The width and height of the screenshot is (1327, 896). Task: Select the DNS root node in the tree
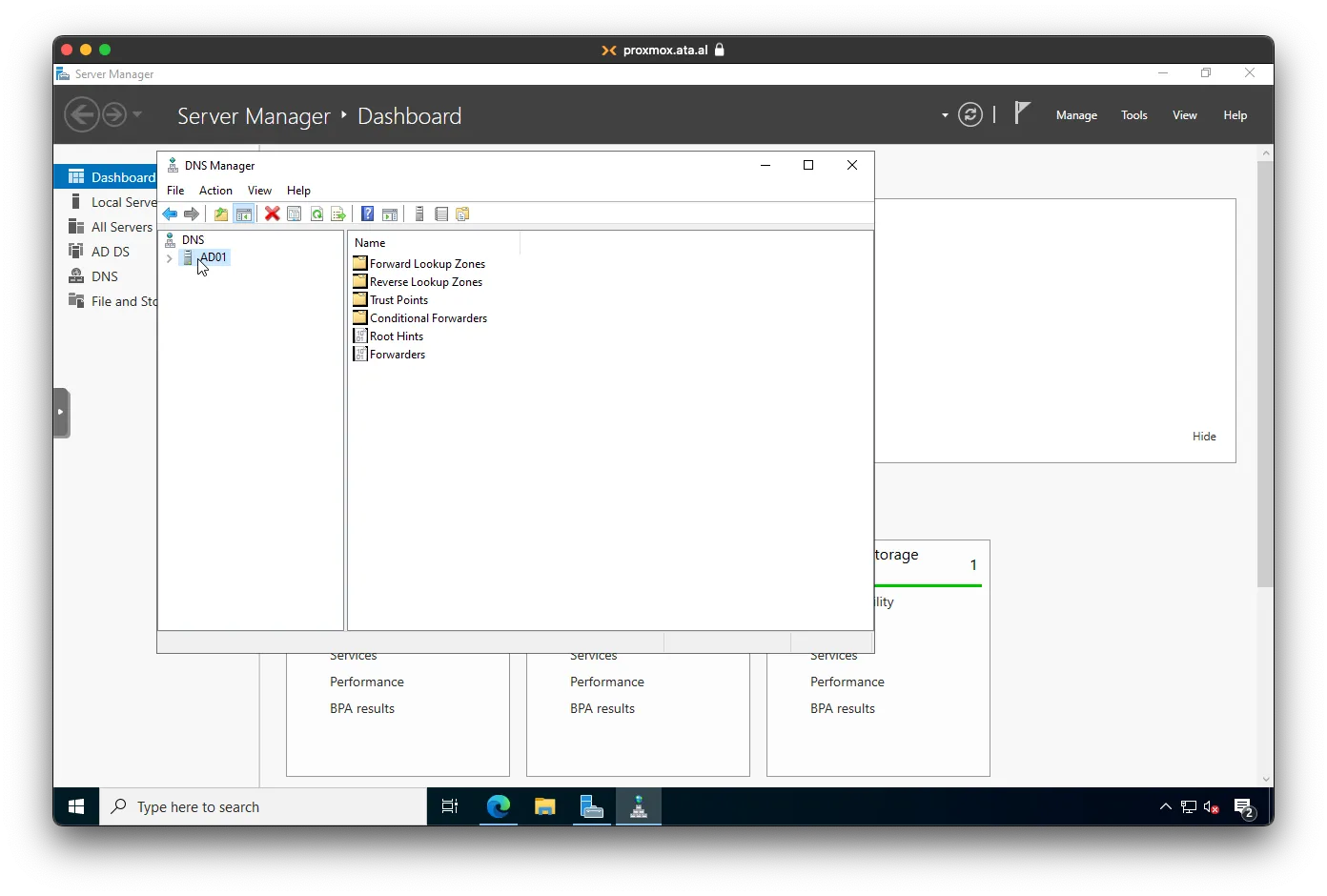193,240
